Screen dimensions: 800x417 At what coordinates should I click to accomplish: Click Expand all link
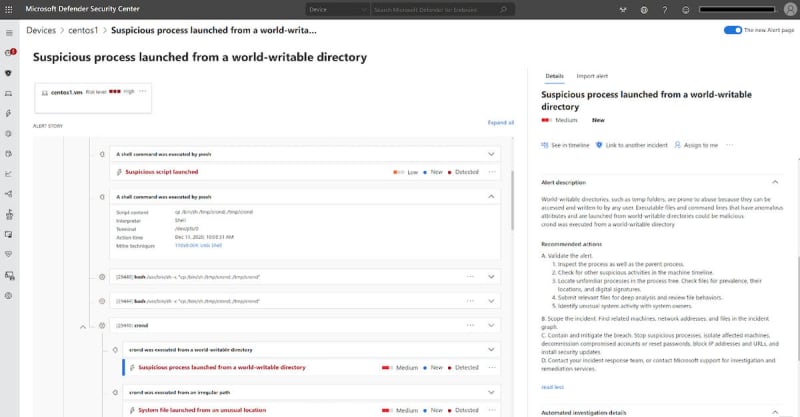(x=501, y=122)
